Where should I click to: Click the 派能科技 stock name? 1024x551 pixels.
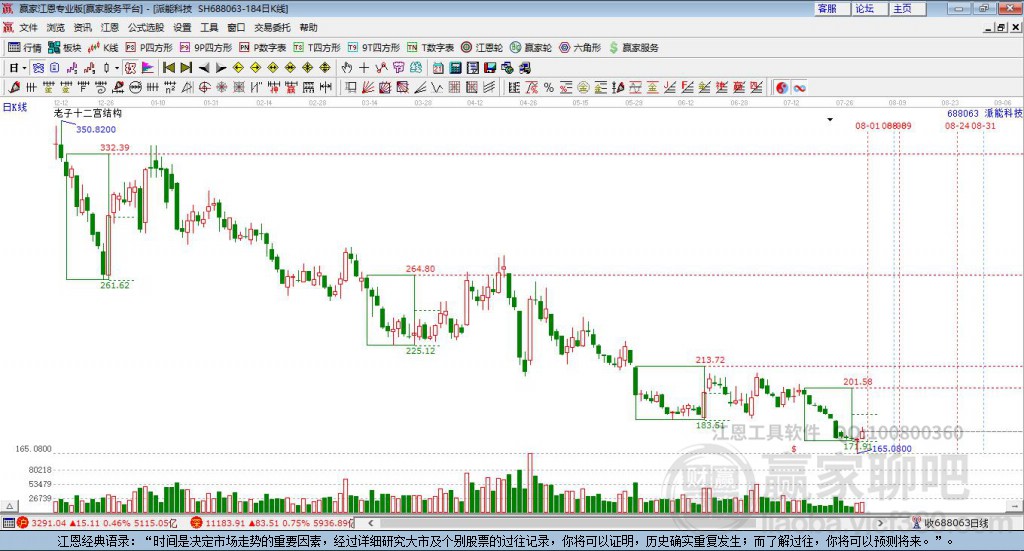click(1003, 114)
